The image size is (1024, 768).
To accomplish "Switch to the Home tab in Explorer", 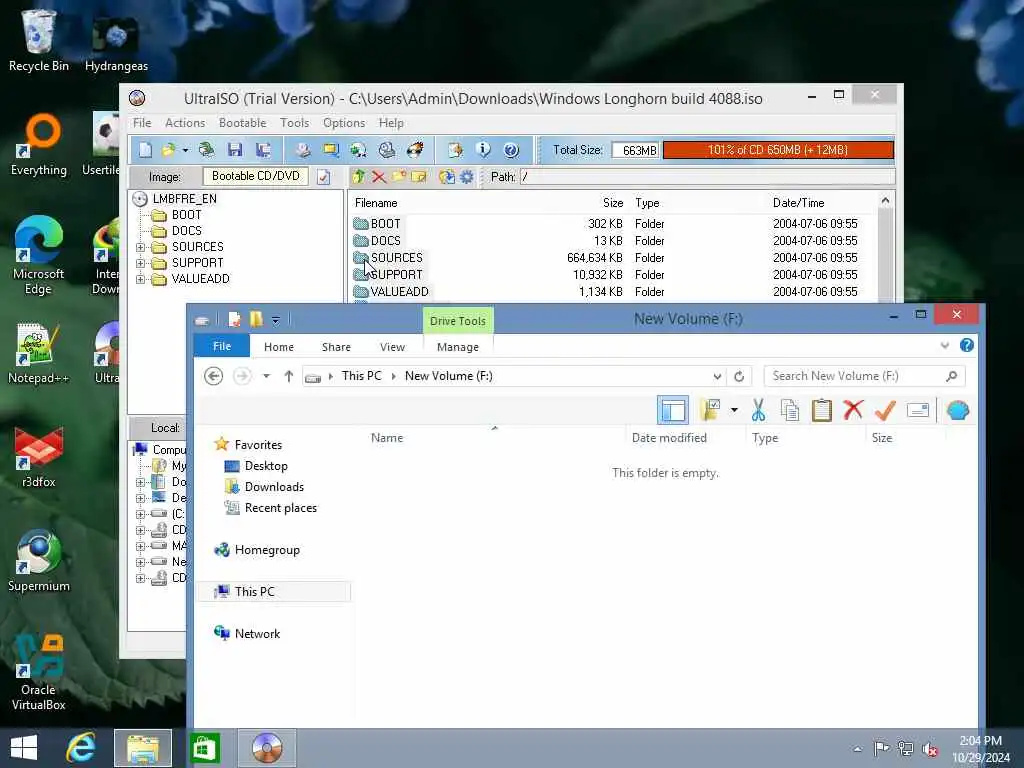I will [279, 347].
